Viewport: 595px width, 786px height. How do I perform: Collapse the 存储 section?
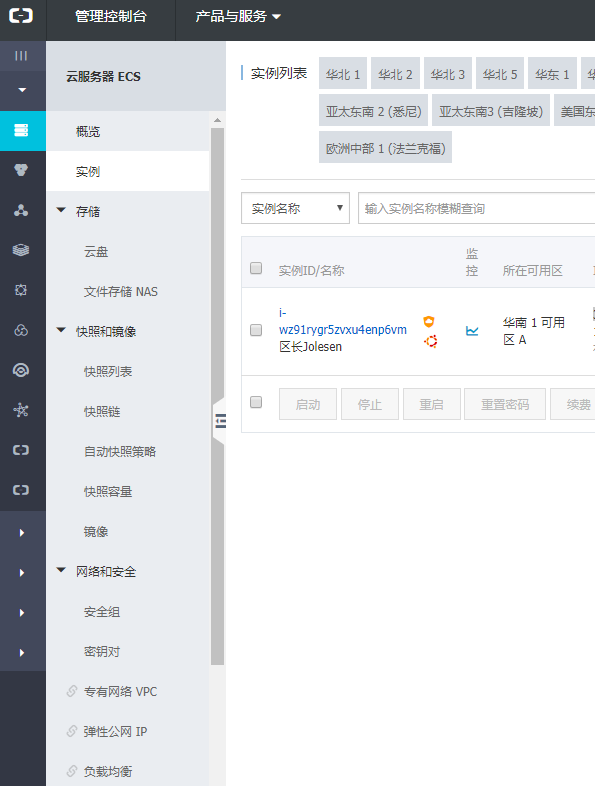point(61,211)
